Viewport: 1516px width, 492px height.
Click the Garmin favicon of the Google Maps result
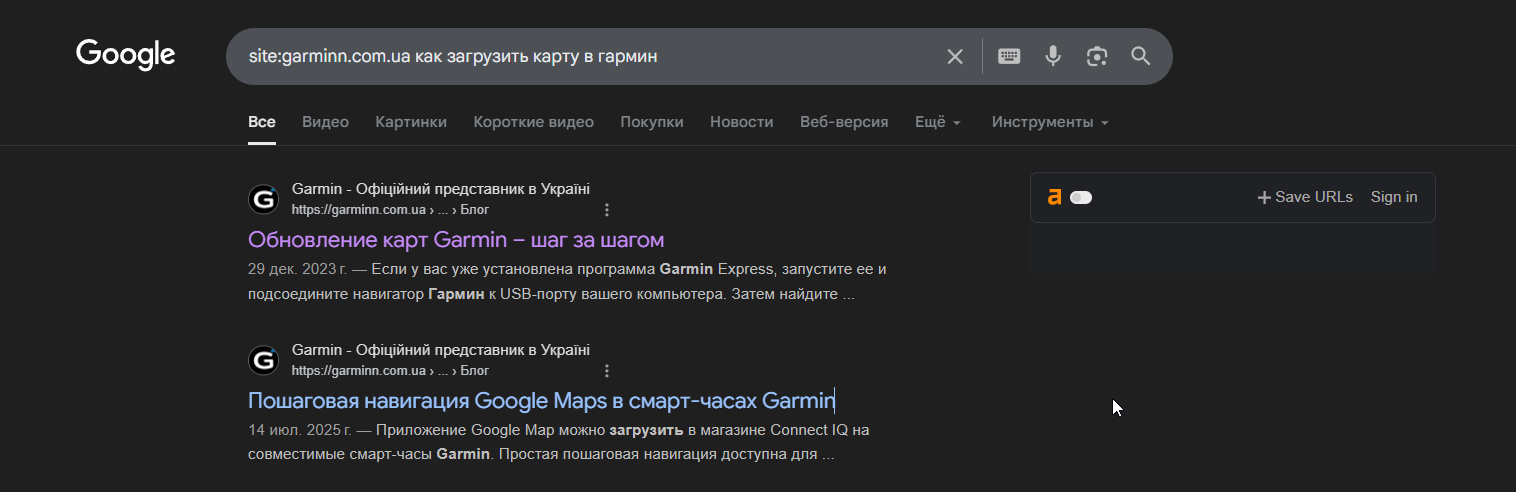pos(263,360)
